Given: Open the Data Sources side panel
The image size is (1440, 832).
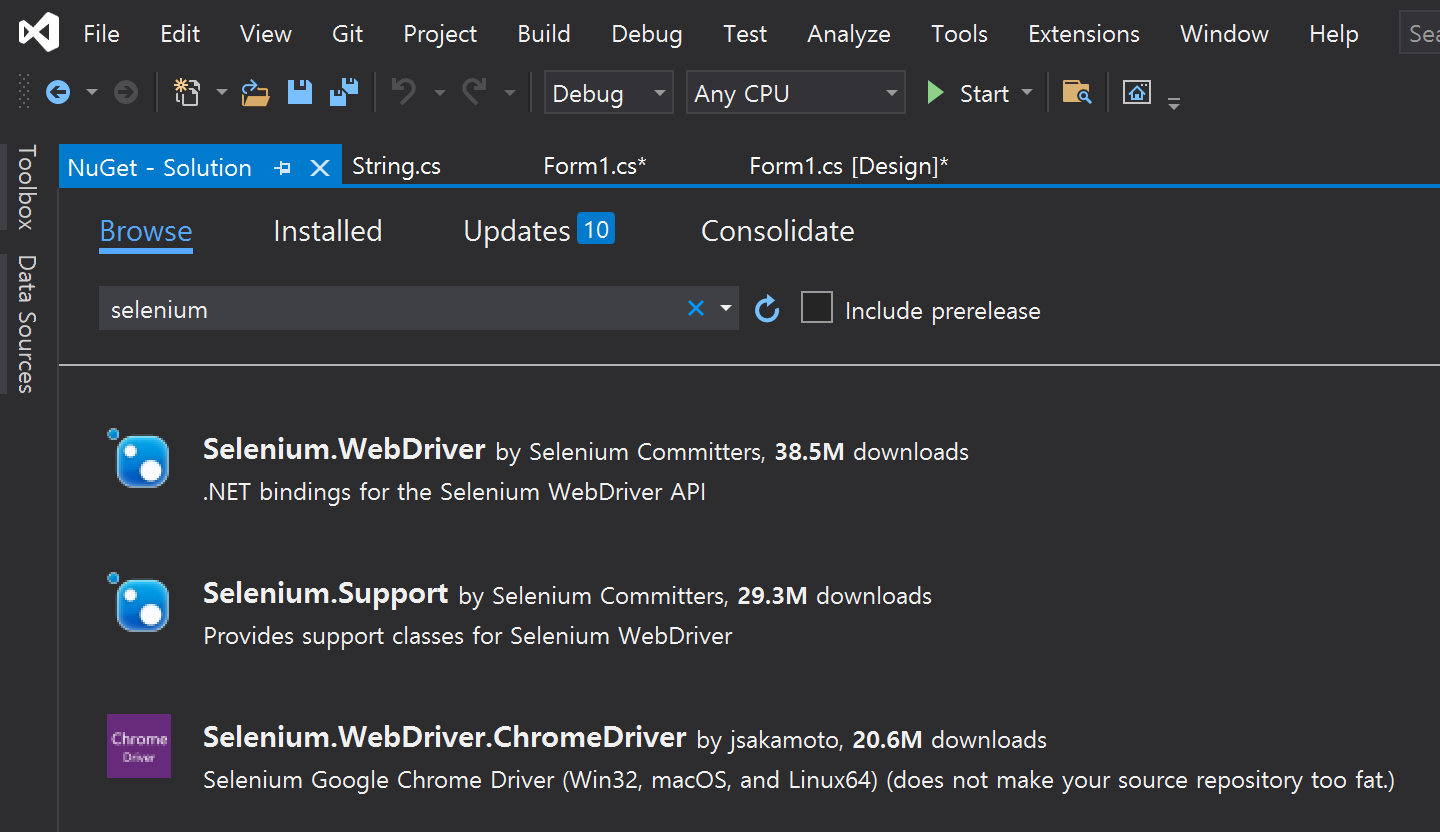Looking at the screenshot, I should 27,324.
